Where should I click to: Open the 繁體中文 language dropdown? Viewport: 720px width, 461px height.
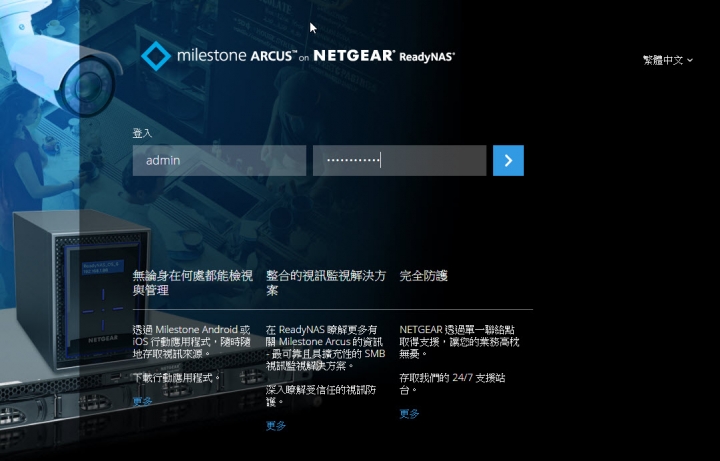click(x=668, y=60)
